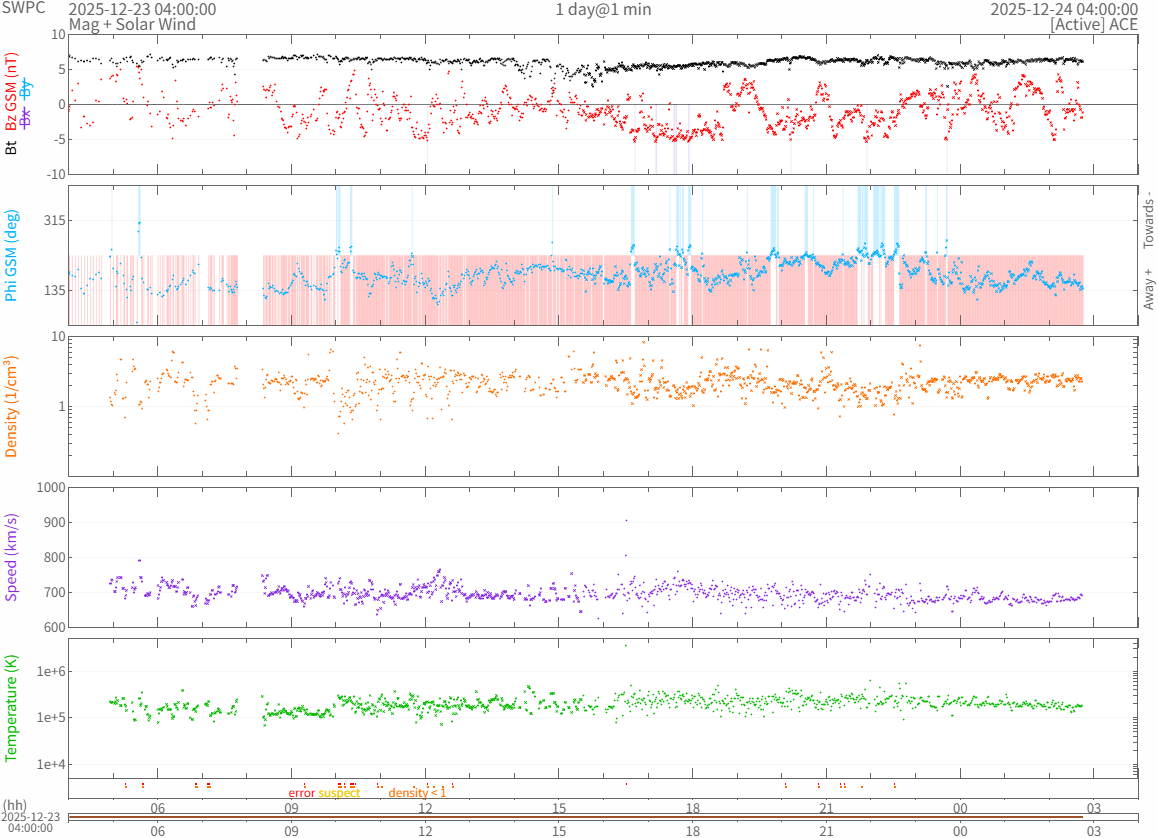Click the start time 2025-12-23 04:00:00 header
The height and width of the screenshot is (838, 1158).
point(142,9)
